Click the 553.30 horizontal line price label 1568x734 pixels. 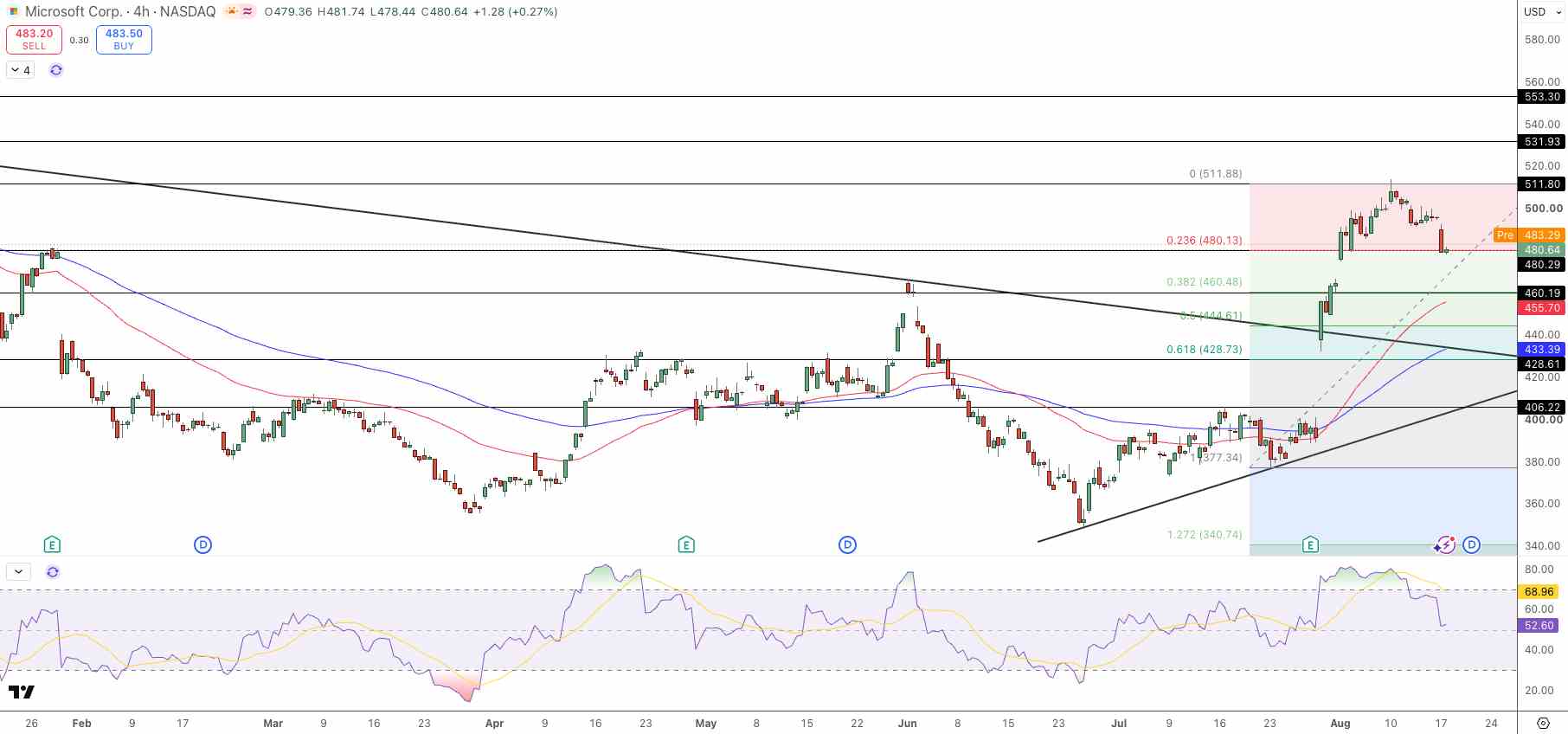(1542, 97)
